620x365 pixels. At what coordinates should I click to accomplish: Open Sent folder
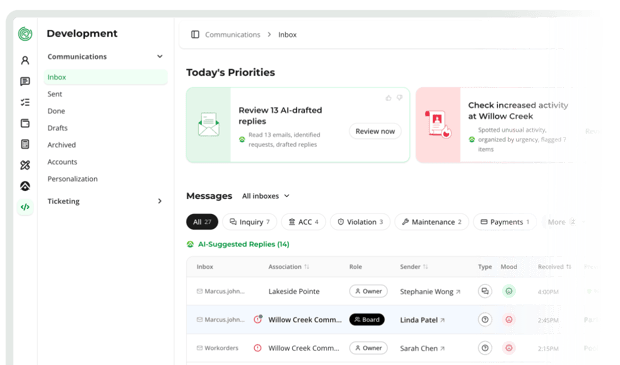pyautogui.click(x=55, y=94)
